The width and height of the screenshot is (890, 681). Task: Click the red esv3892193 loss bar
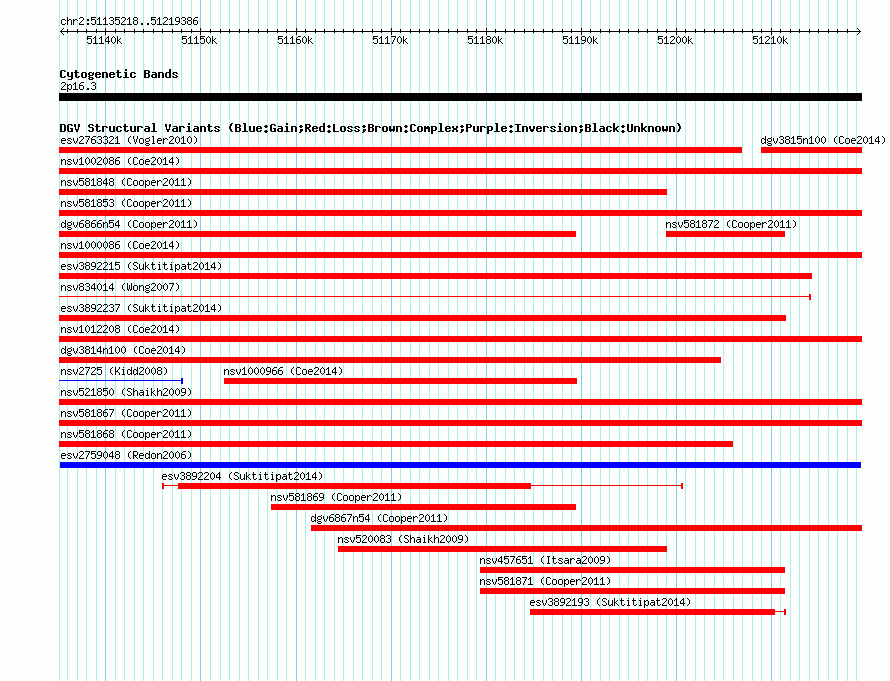658,612
